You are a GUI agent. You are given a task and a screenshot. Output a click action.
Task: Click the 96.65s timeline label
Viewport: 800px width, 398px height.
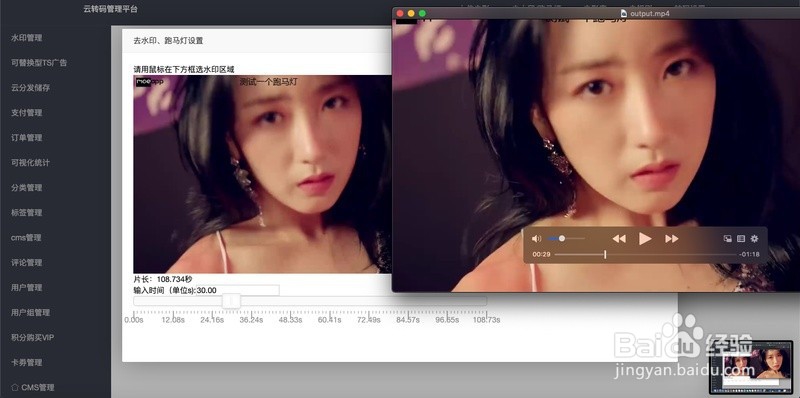tap(447, 320)
